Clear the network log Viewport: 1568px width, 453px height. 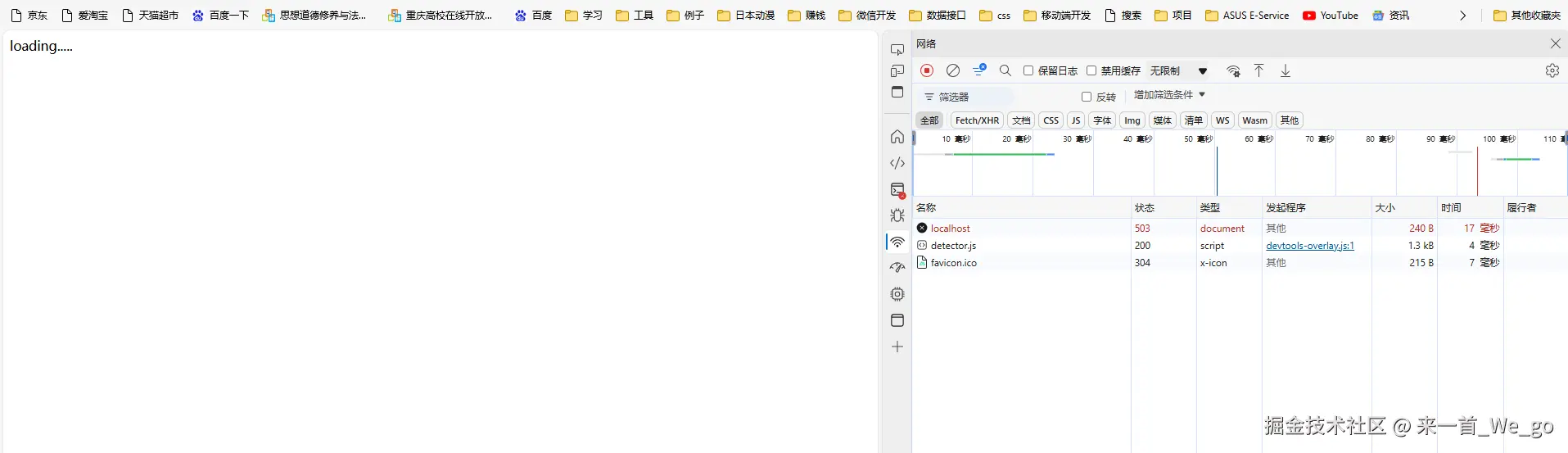953,70
